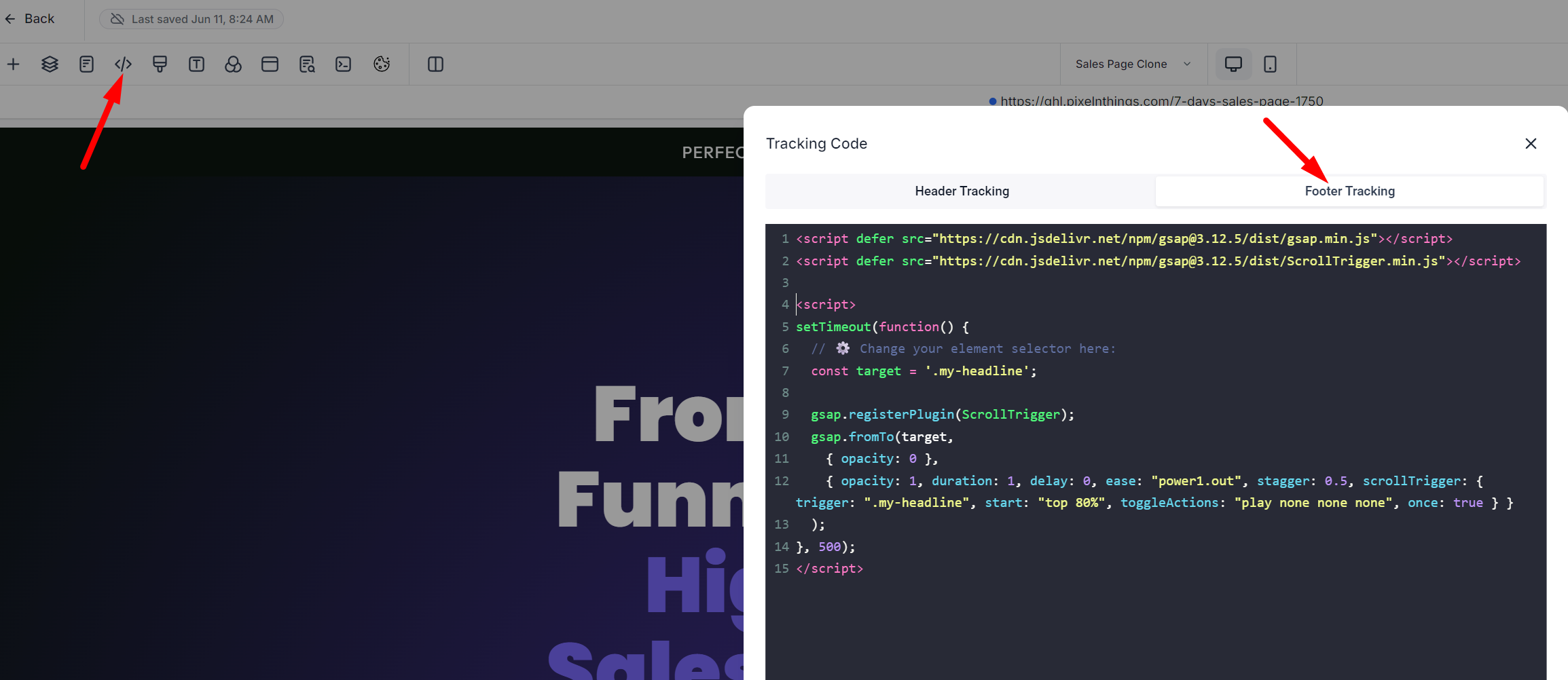1568x680 pixels.
Task: Click the paint brush styling icon
Action: (160, 64)
